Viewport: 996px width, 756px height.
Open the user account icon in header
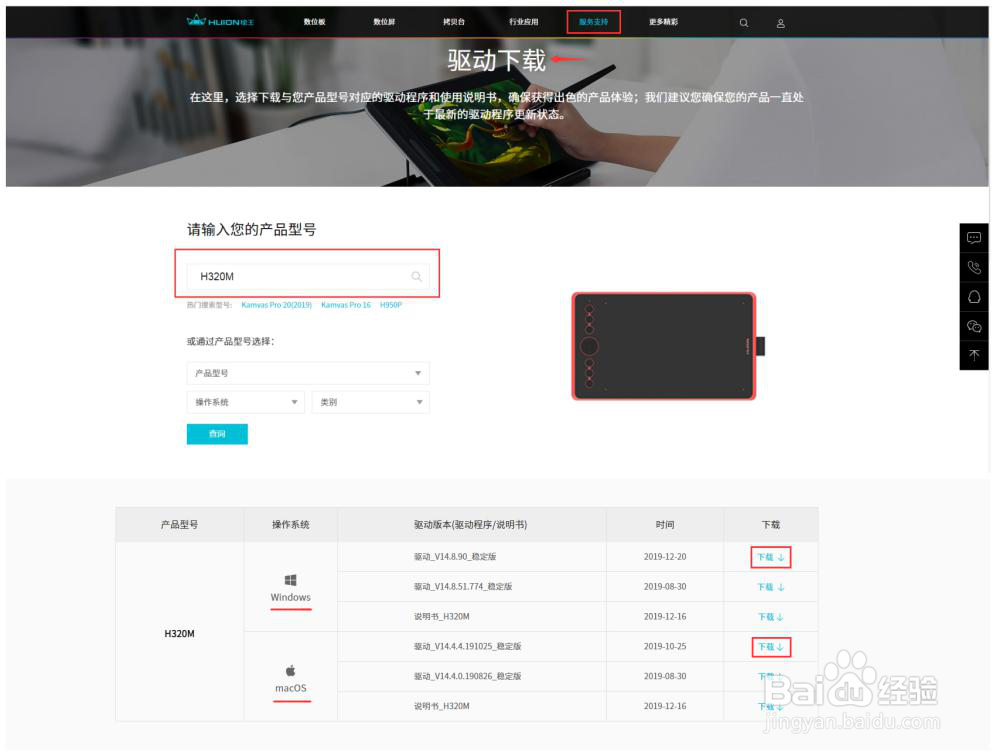pos(781,23)
